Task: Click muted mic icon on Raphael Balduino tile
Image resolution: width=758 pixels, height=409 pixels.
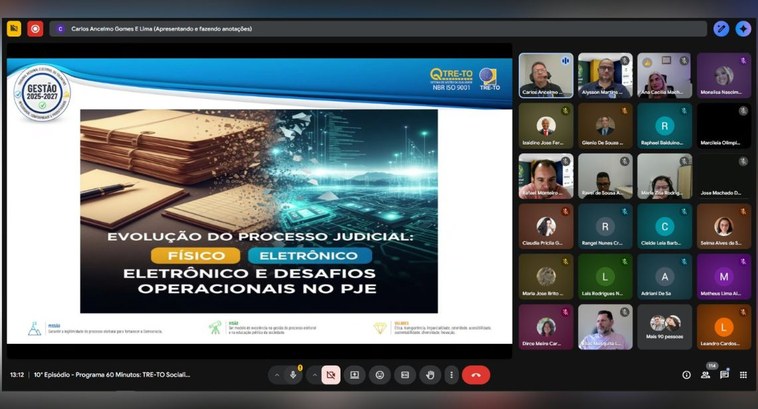Action: tap(684, 111)
